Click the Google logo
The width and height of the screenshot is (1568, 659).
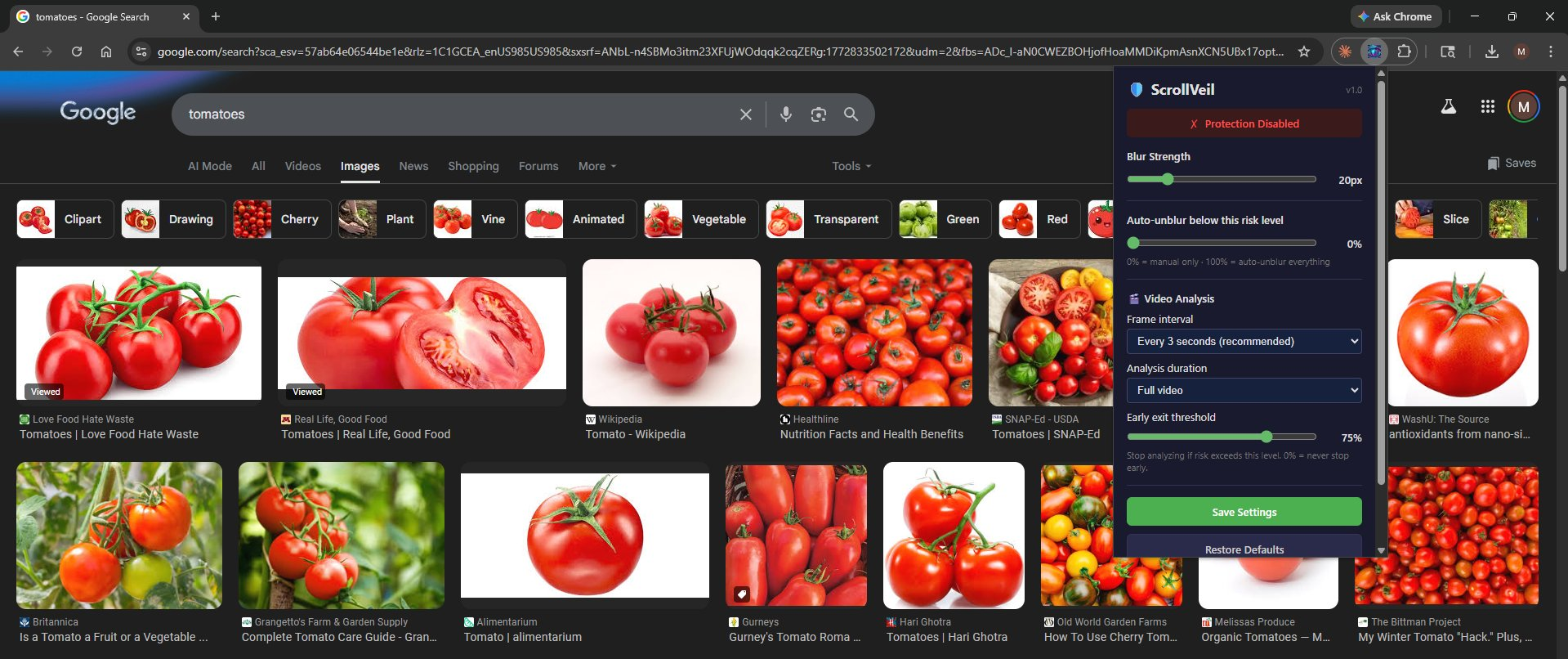pos(98,112)
